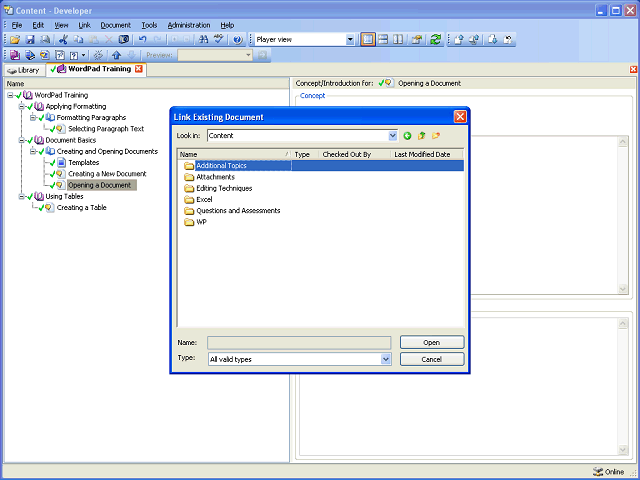Image resolution: width=640 pixels, height=480 pixels.
Task: Click the Link Section icon on the second toolbar
Action: tap(30, 55)
